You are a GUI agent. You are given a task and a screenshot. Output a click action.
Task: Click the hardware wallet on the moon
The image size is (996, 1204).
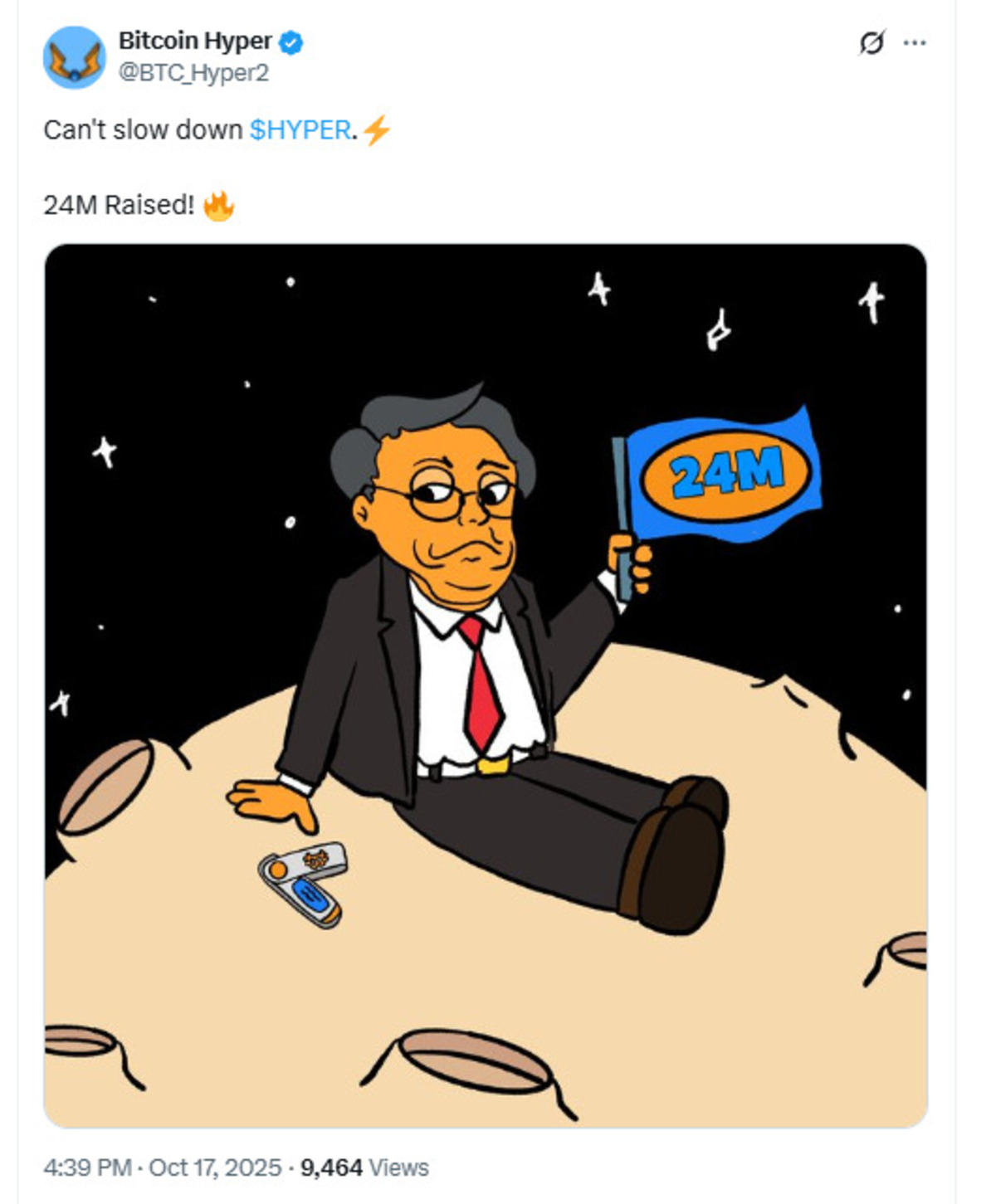[303, 884]
